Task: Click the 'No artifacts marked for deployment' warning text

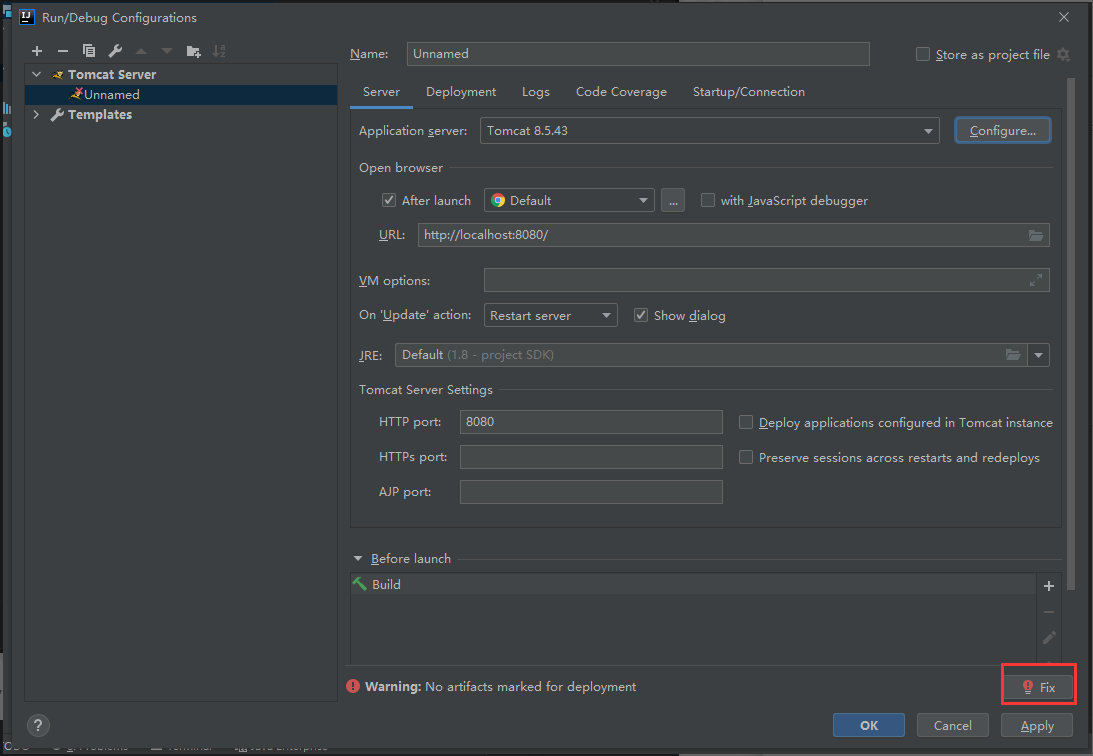Action: click(530, 687)
